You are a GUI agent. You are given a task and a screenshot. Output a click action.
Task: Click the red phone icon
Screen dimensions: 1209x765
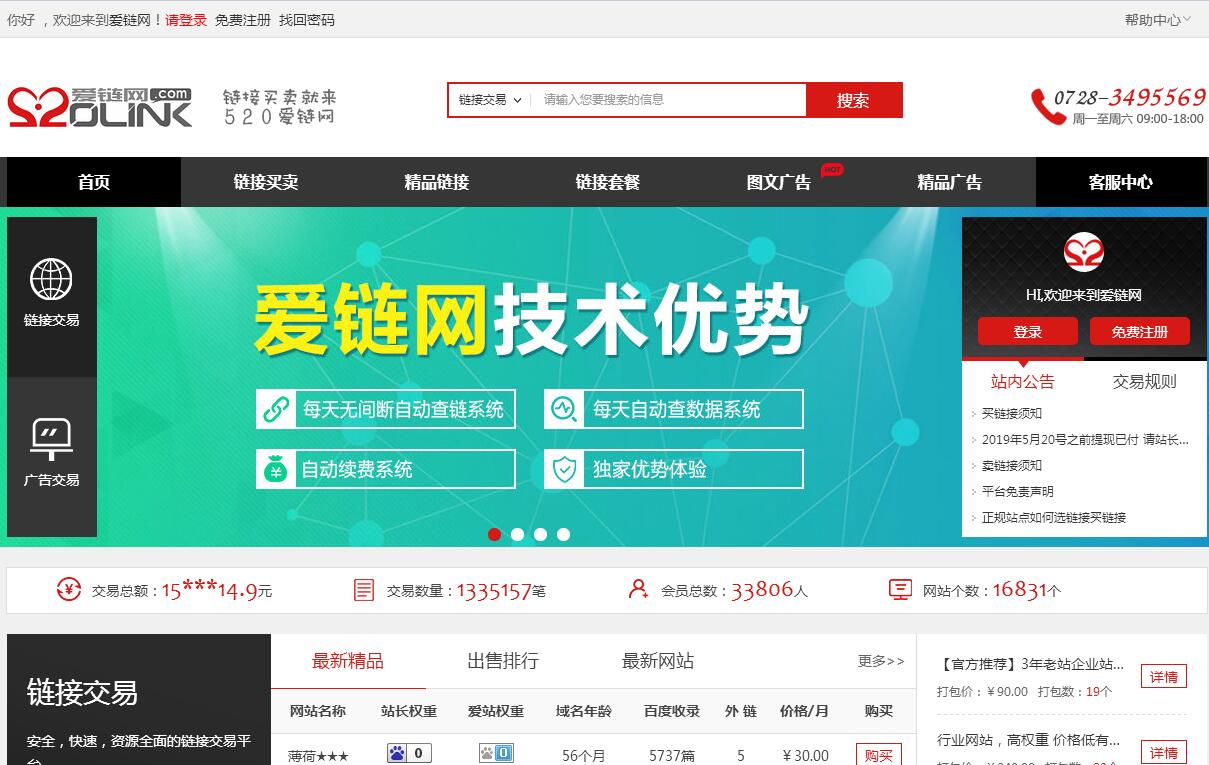click(x=1048, y=107)
